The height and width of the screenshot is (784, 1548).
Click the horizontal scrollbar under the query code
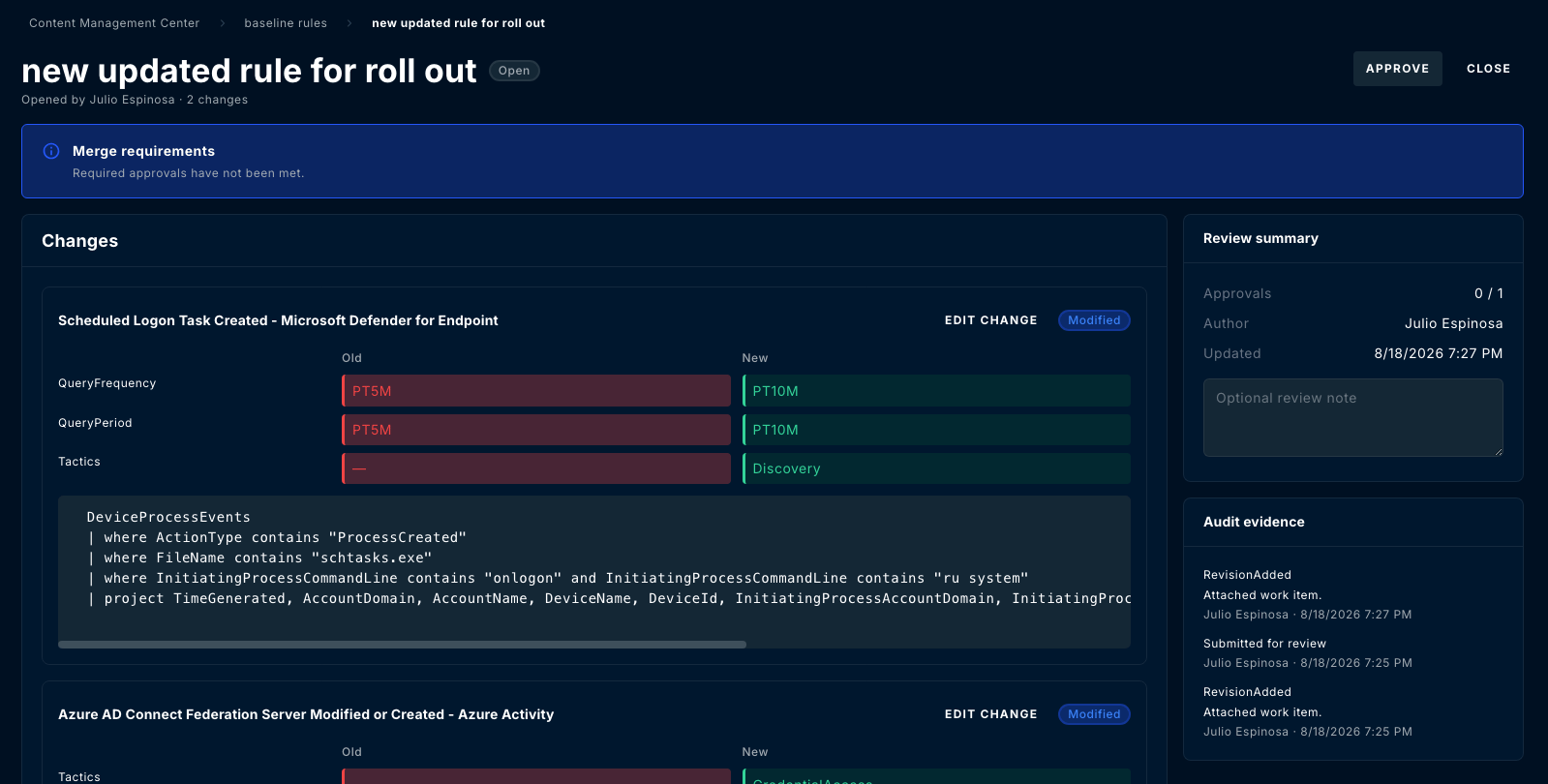pyautogui.click(x=402, y=645)
